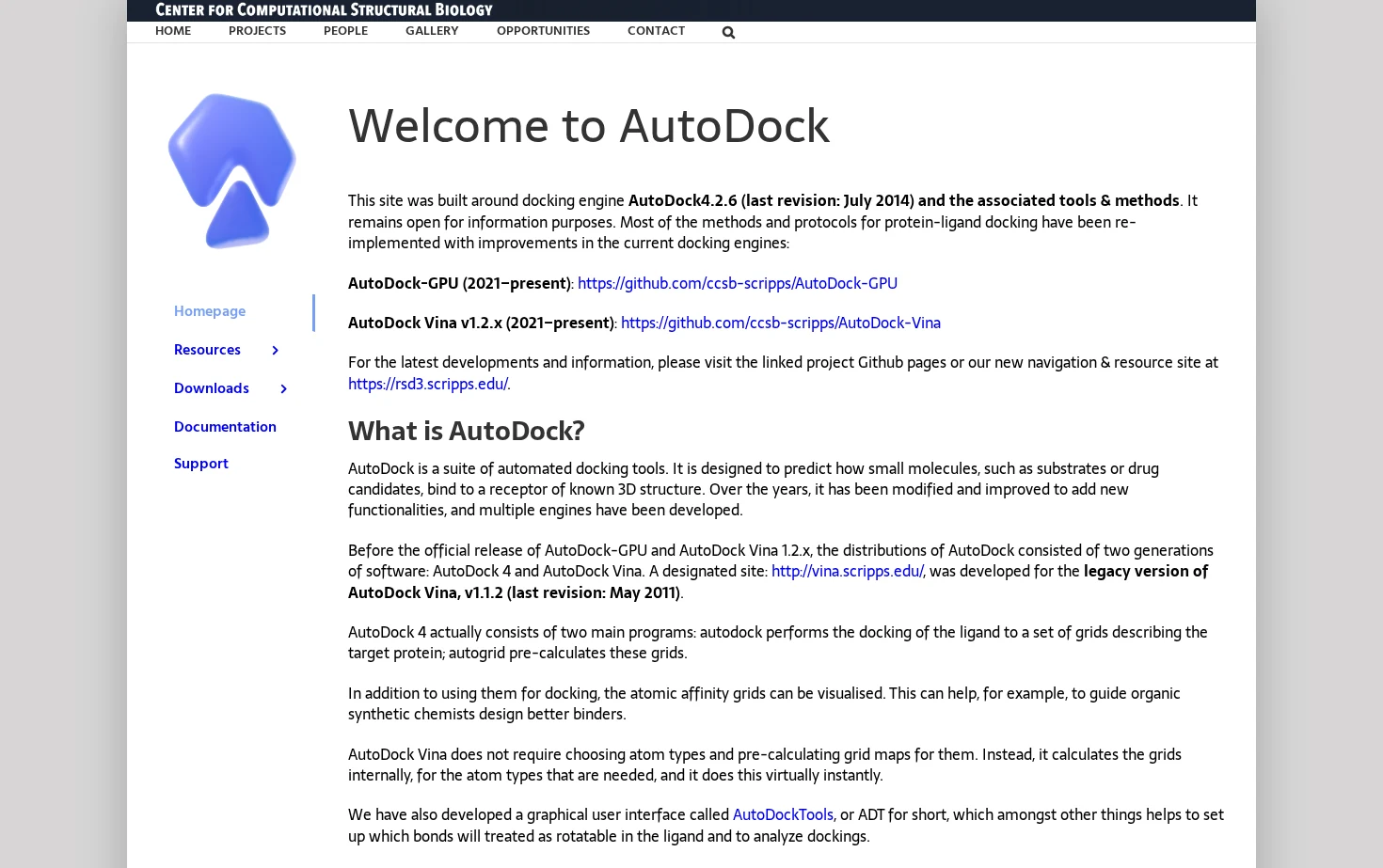Expand the Resources submenu chevron

[x=275, y=350]
